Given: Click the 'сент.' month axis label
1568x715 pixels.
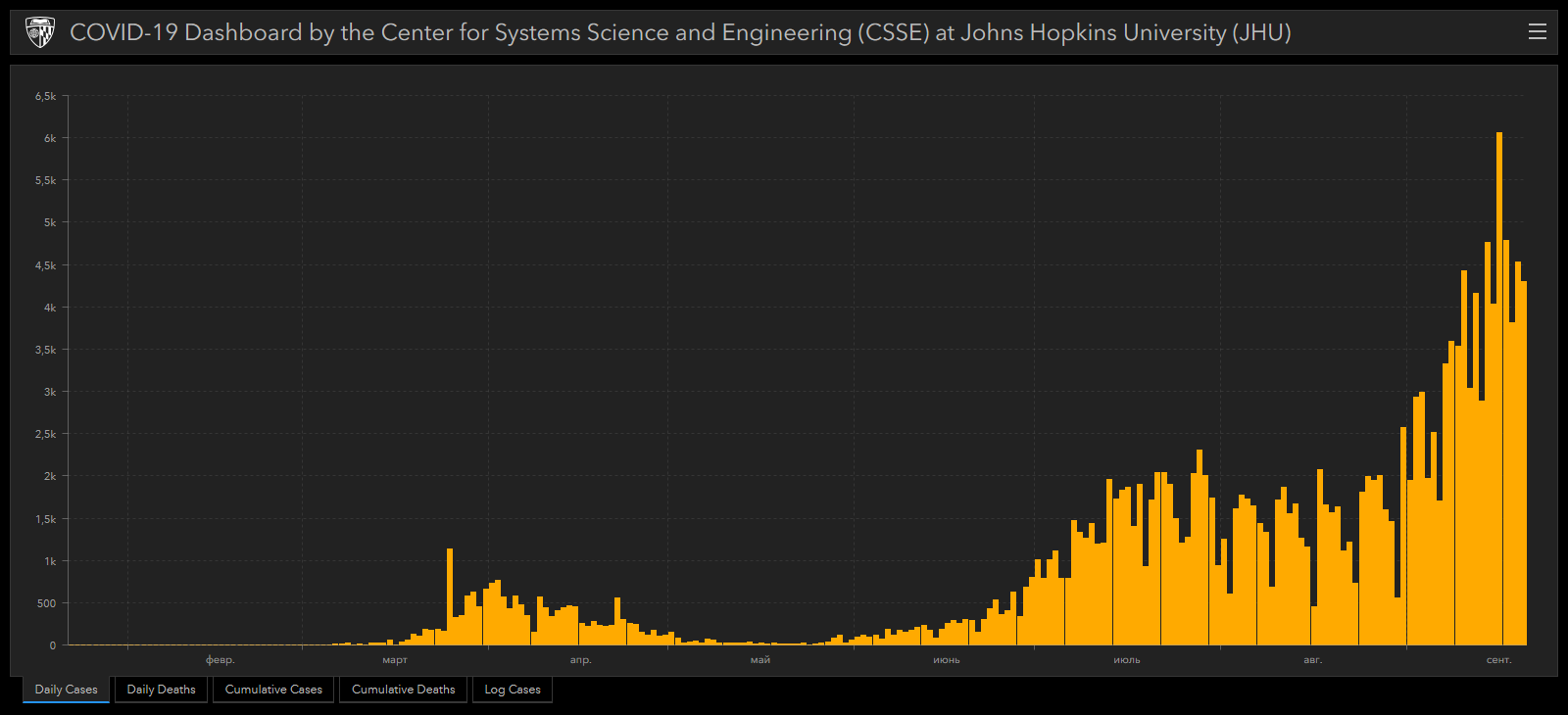Looking at the screenshot, I should coord(1499,660).
